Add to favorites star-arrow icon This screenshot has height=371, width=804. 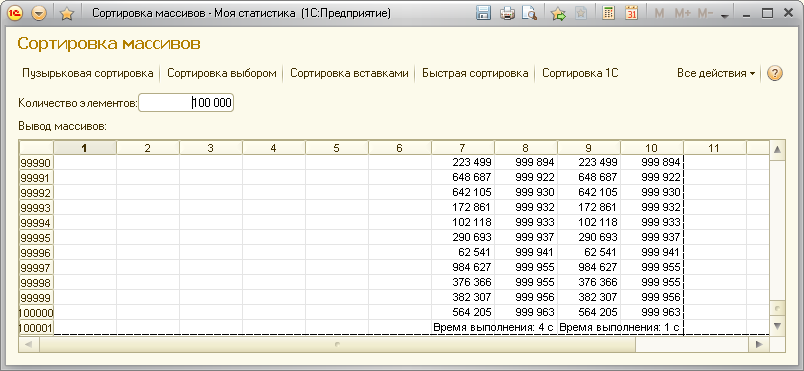558,14
